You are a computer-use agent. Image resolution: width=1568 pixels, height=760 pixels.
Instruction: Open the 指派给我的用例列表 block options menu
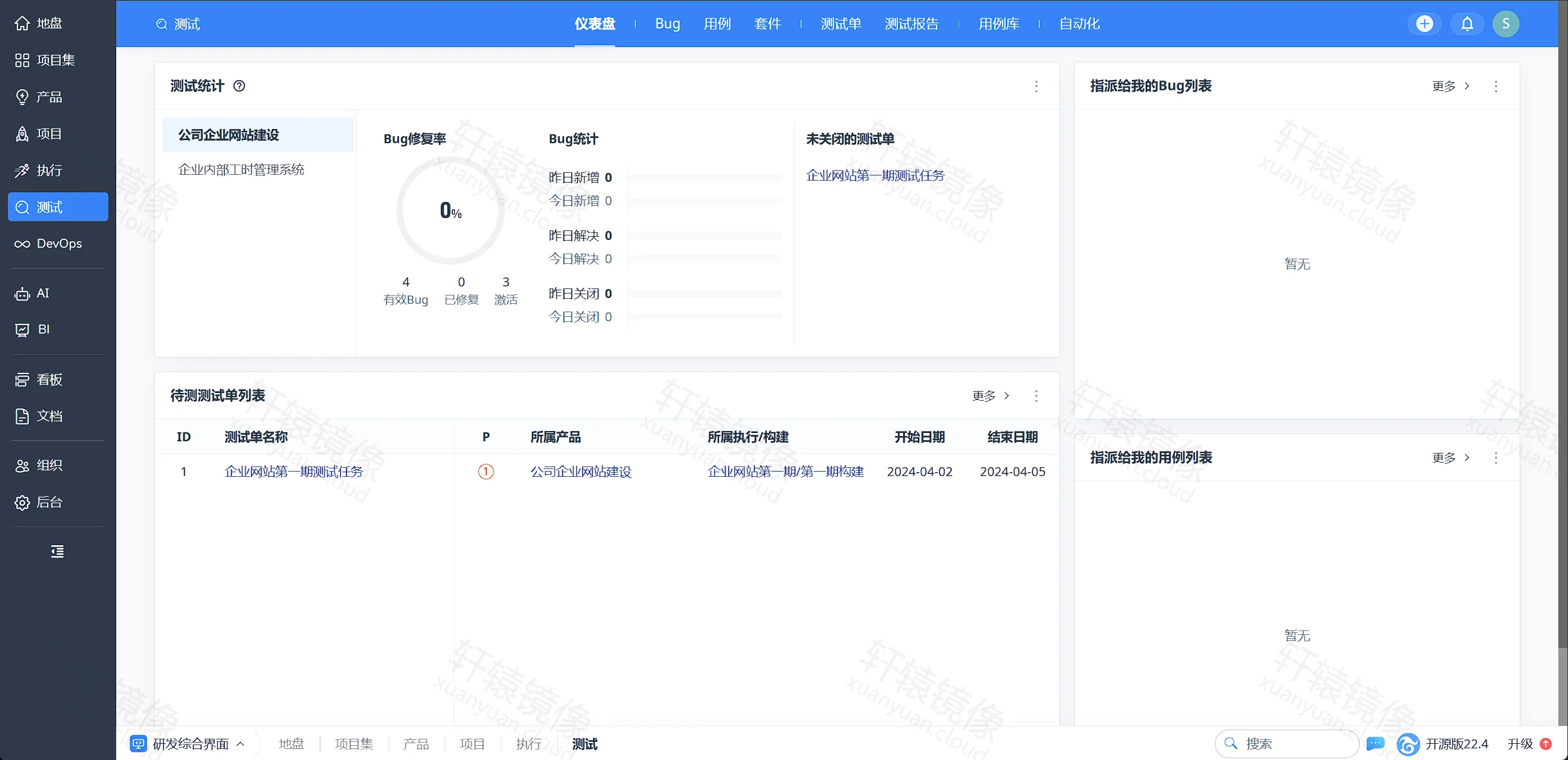pyautogui.click(x=1496, y=457)
